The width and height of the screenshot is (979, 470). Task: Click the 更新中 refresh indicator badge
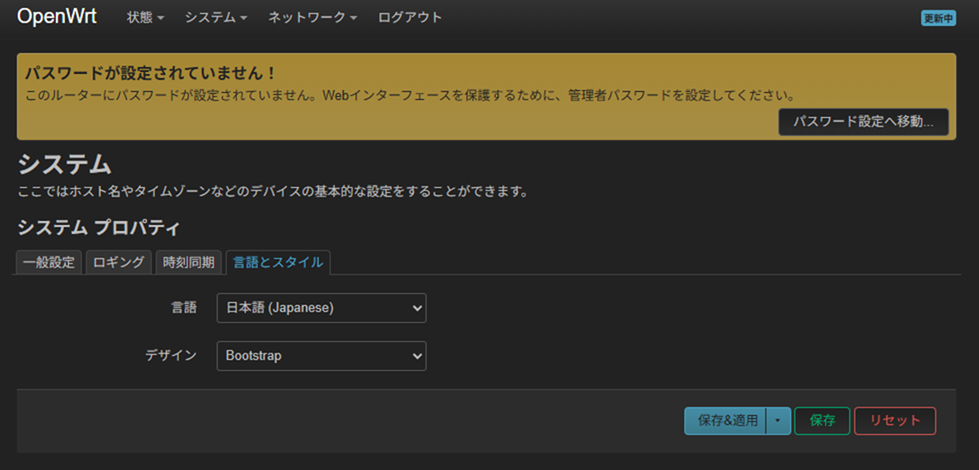tap(938, 18)
